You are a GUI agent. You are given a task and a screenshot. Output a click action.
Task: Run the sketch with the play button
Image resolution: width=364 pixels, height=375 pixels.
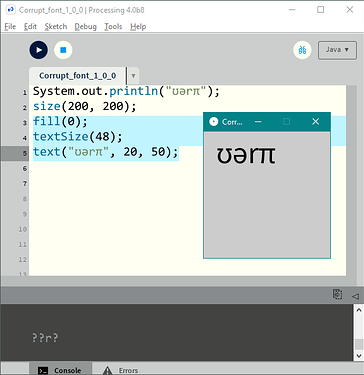click(39, 50)
